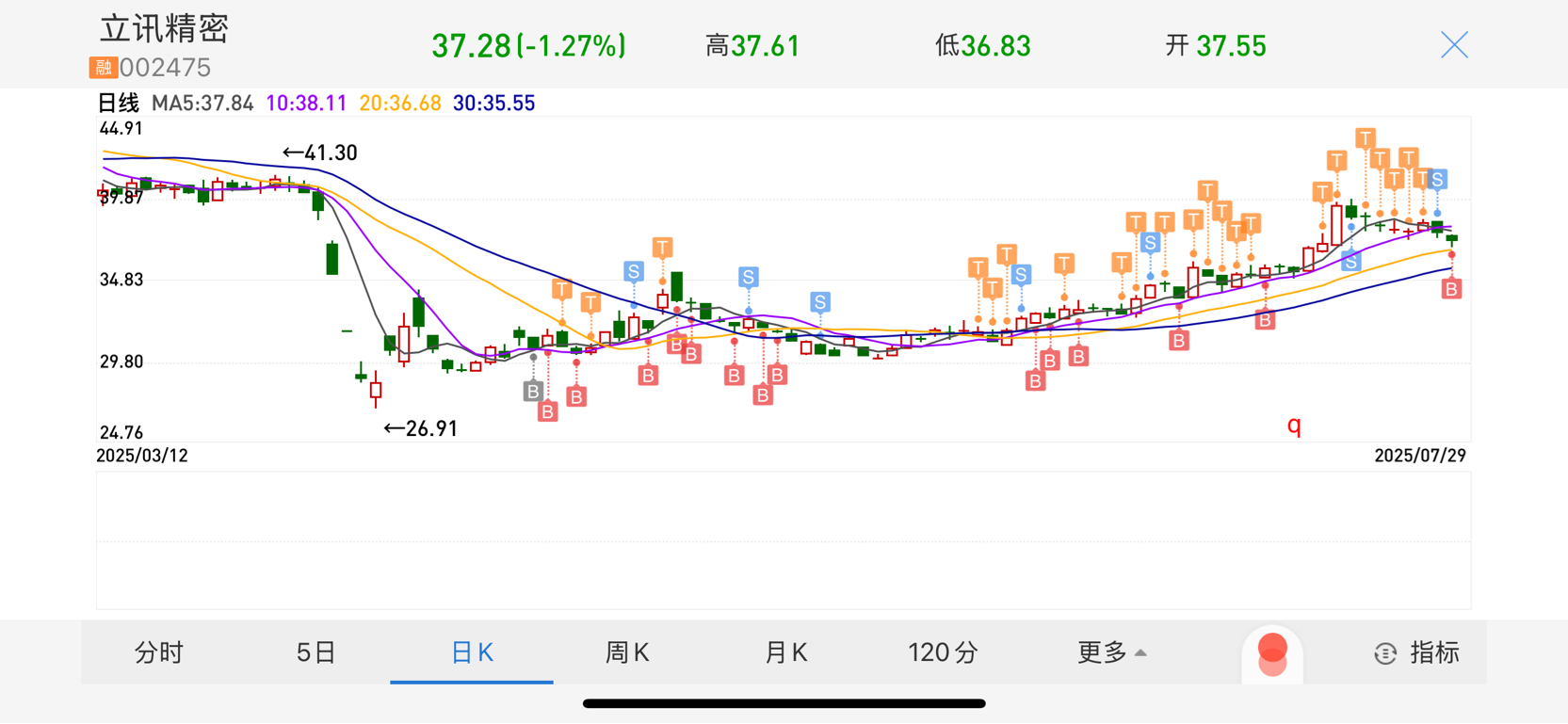Tap the red q marker near the chart bottom
Screen dimensions: 1568x724
(x=1294, y=426)
